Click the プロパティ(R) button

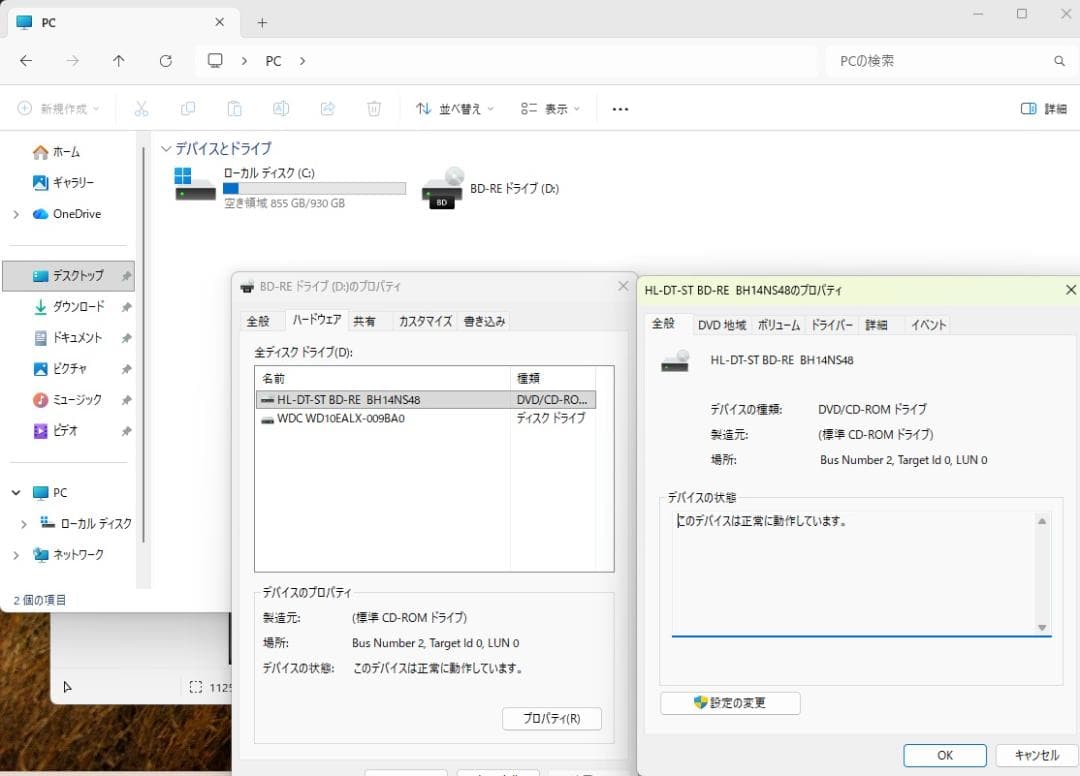click(x=552, y=718)
